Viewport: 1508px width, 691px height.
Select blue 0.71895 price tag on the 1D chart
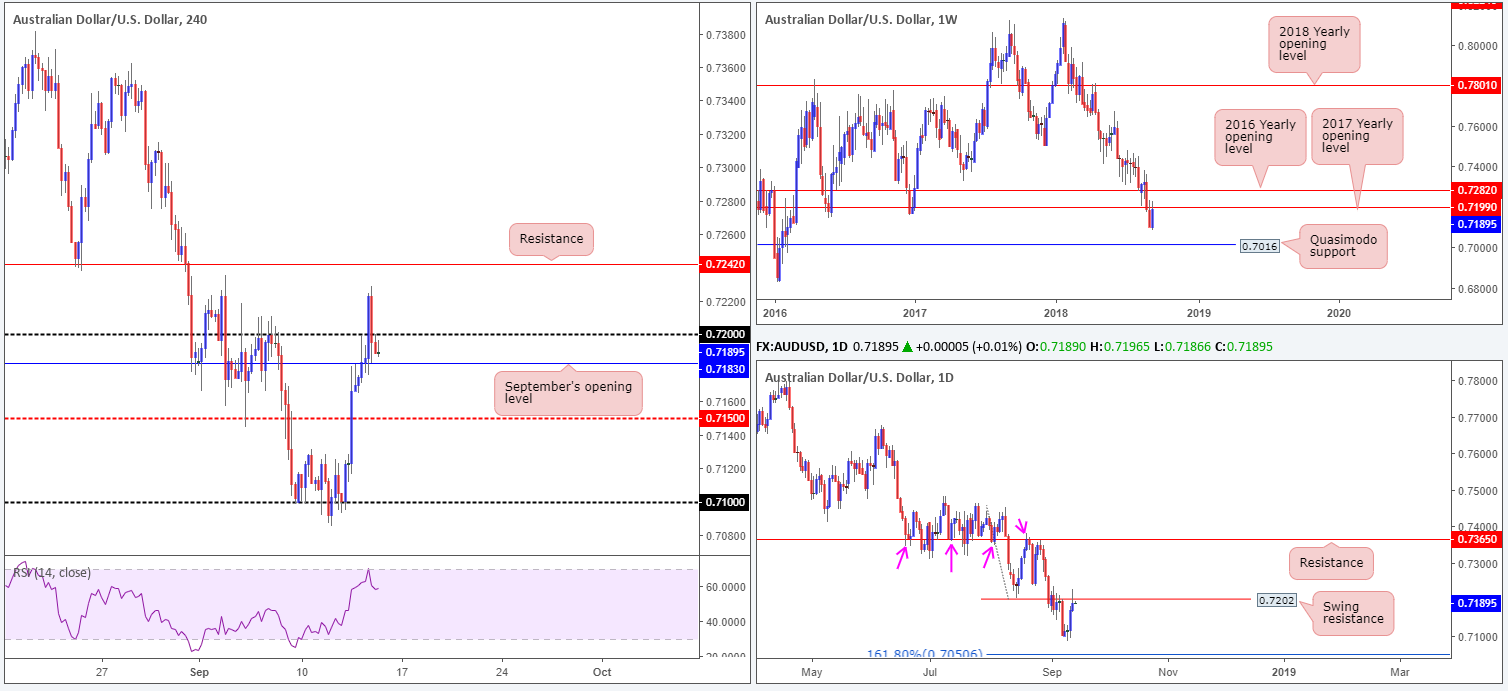[x=1478, y=604]
